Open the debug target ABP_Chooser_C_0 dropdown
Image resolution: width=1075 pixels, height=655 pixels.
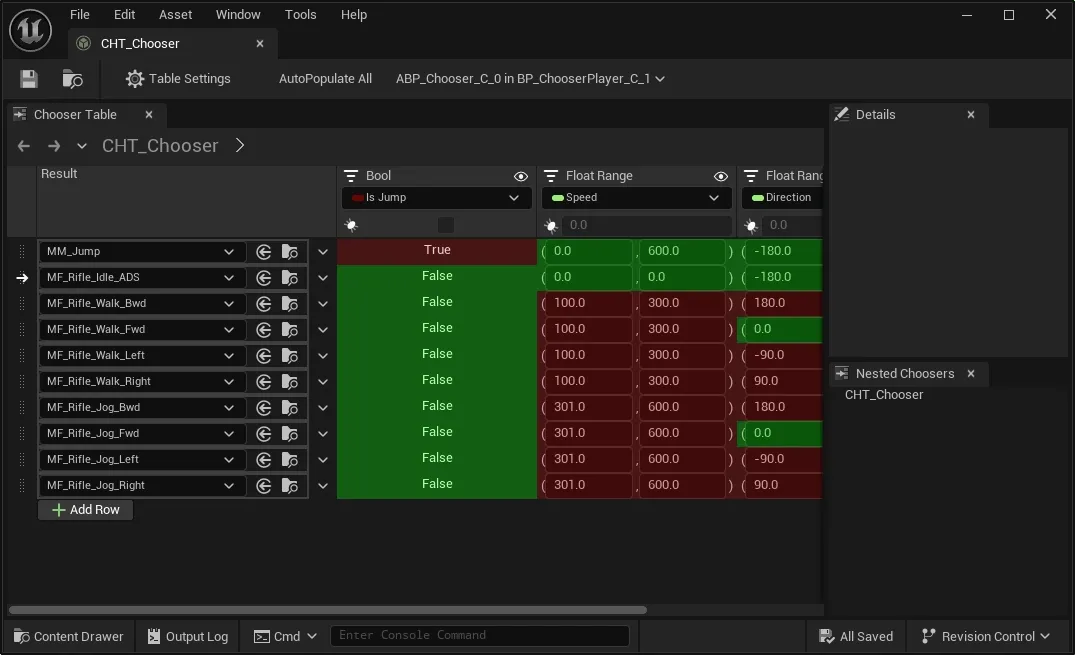[530, 79]
